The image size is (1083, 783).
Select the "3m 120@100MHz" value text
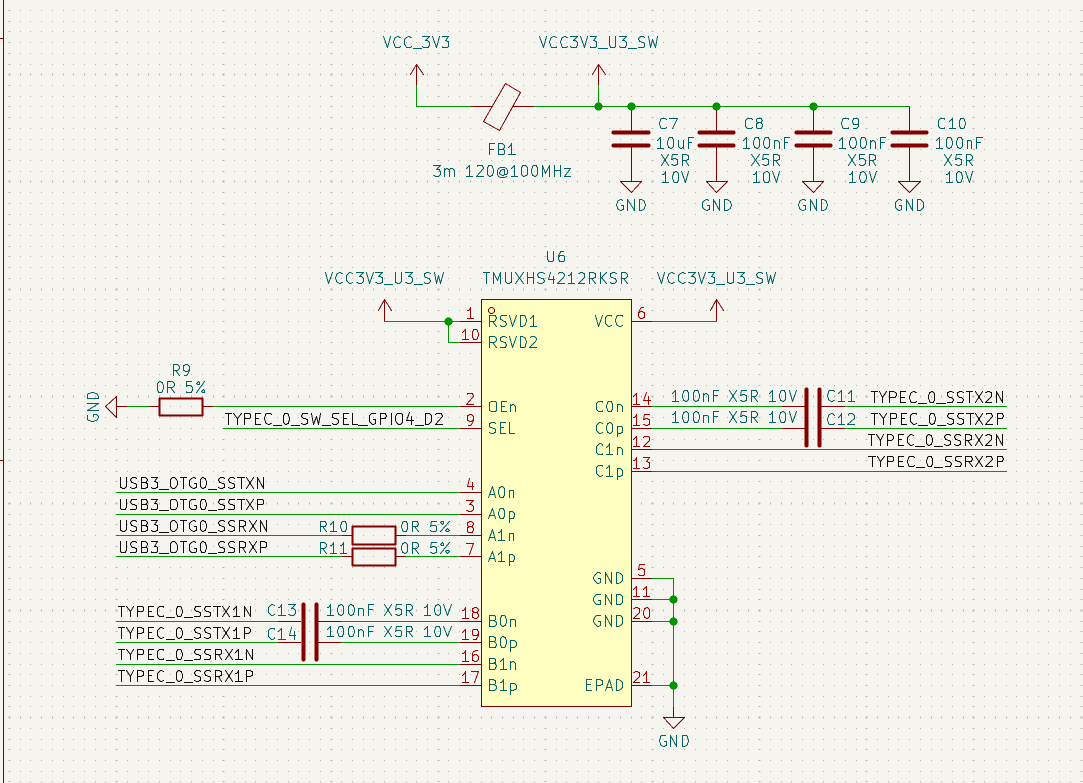coord(502,171)
